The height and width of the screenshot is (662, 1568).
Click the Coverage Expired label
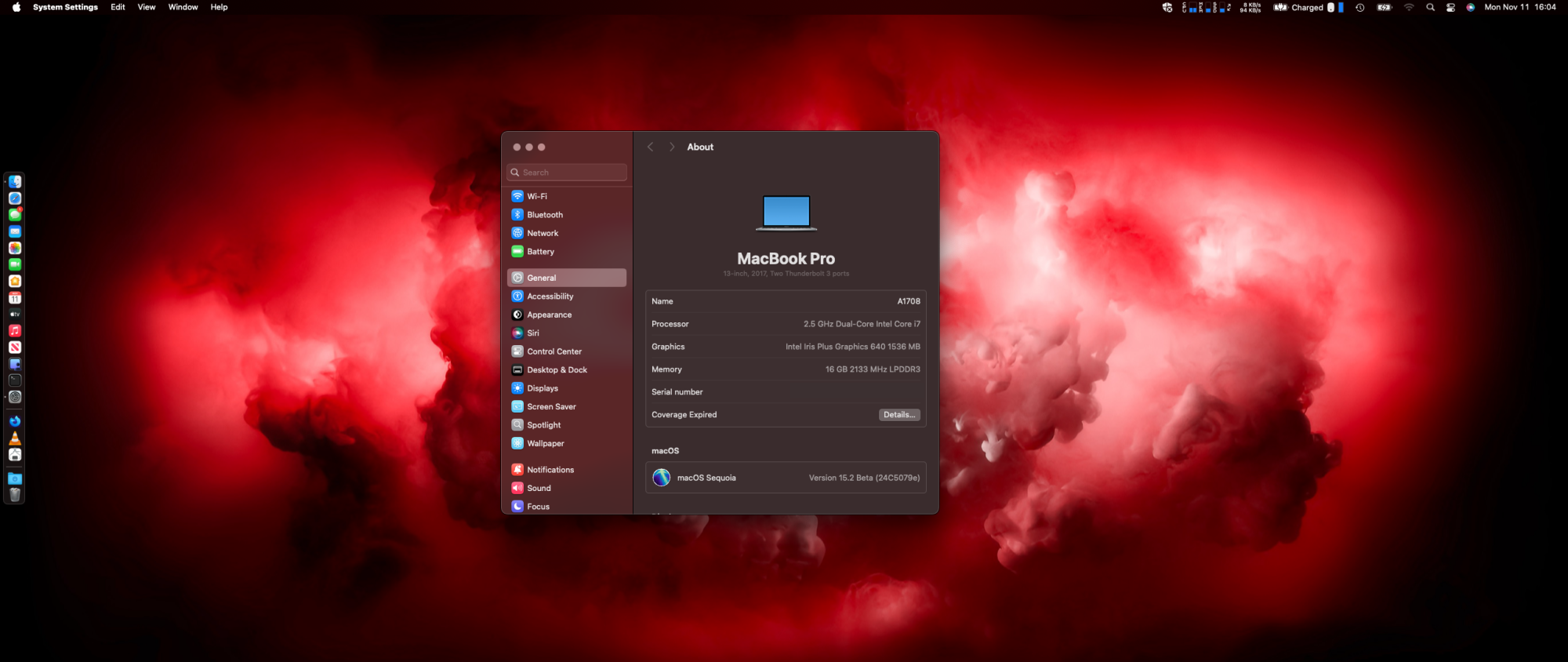pos(684,415)
